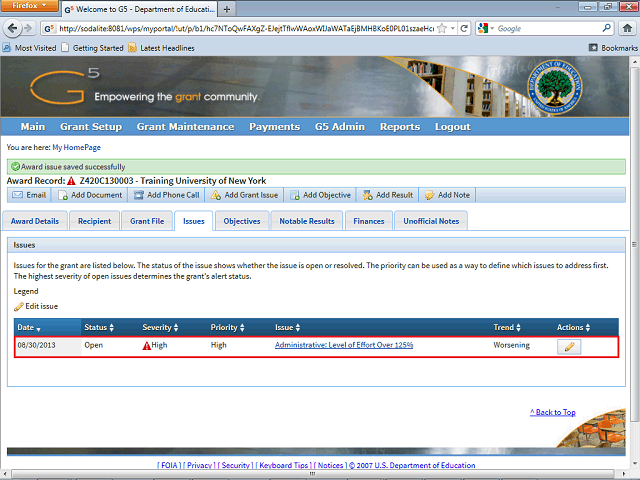Click Logout in the navigation bar
This screenshot has height=480, width=640.
click(453, 127)
